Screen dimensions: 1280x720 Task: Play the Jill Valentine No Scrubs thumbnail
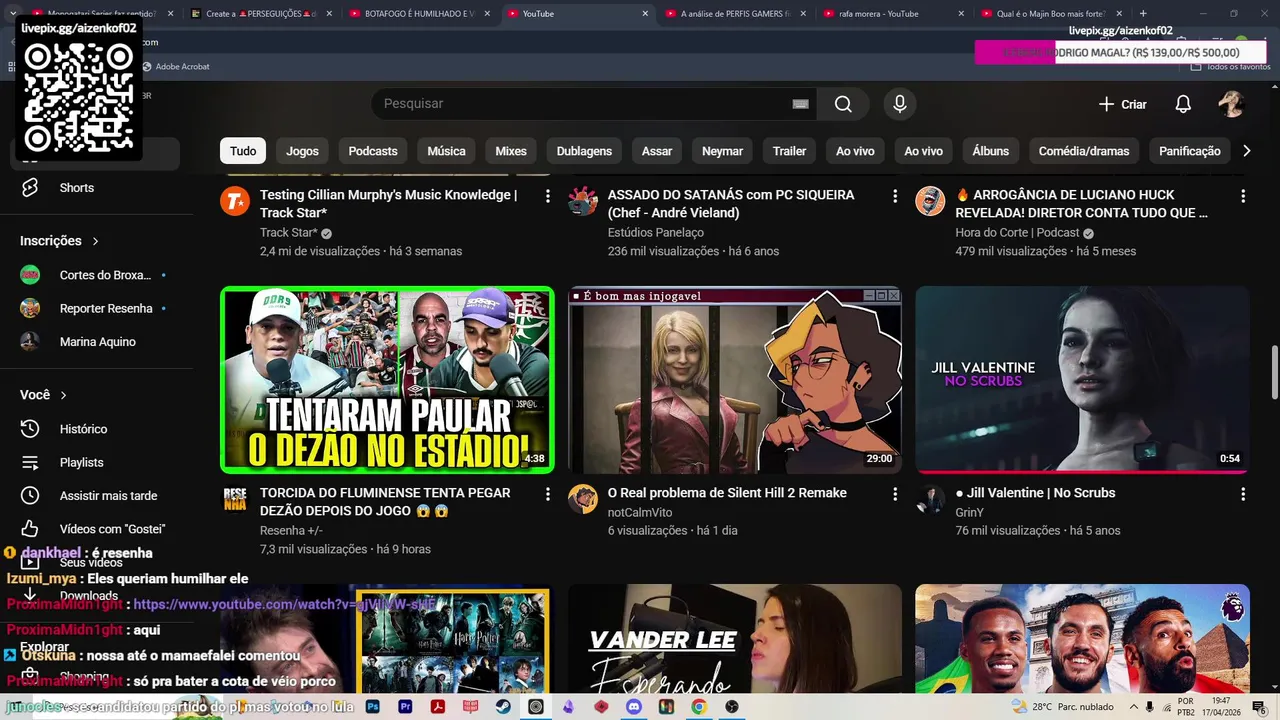click(1083, 380)
